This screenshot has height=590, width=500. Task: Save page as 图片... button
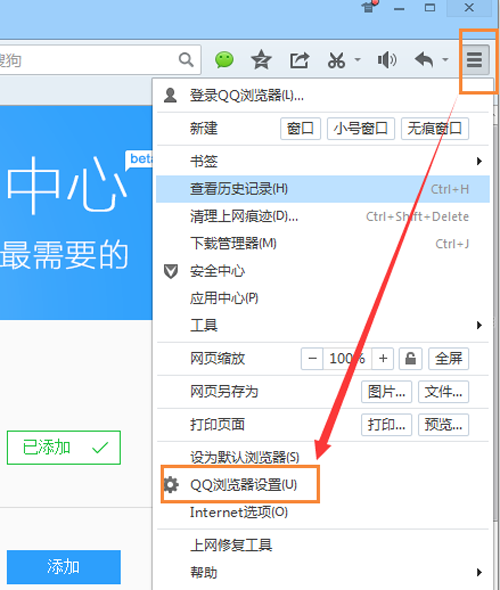tap(386, 392)
